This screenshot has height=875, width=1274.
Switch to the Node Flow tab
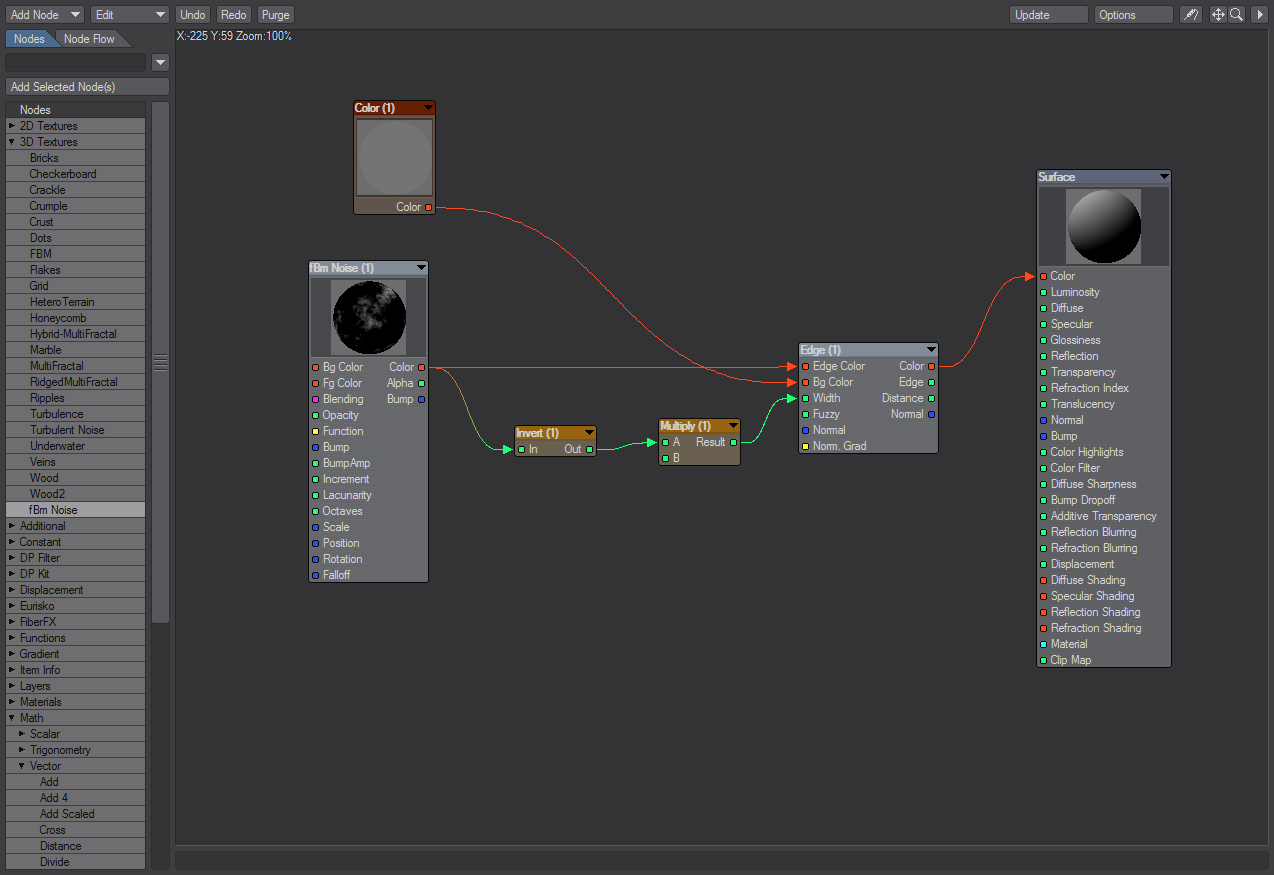(x=89, y=39)
